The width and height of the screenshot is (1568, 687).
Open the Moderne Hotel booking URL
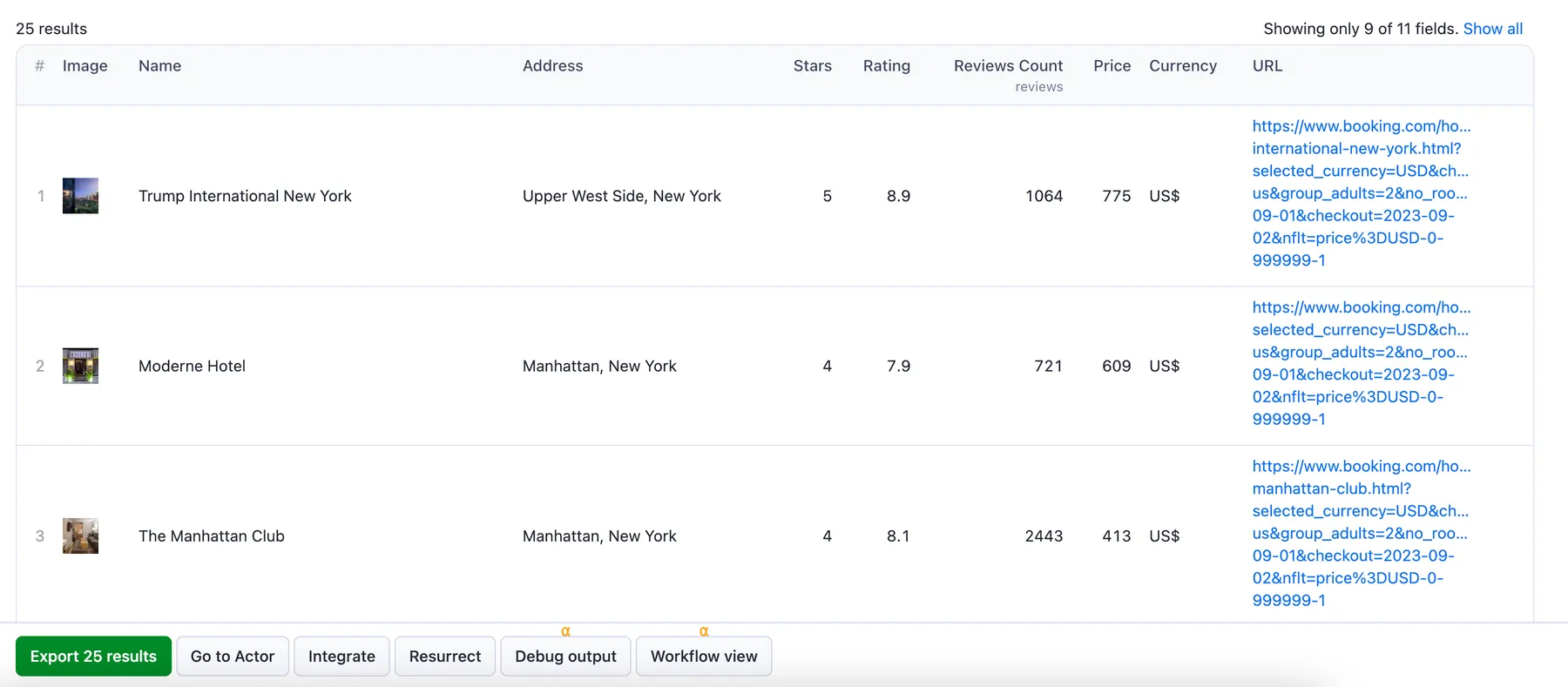[x=1361, y=363]
